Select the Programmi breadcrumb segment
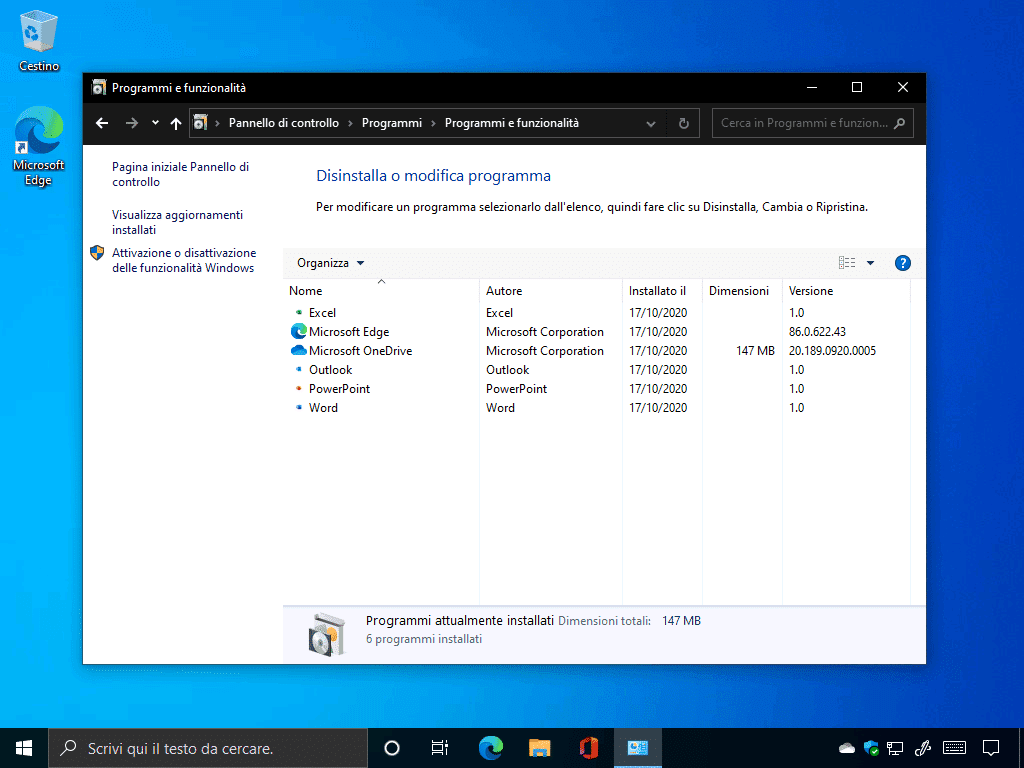Viewport: 1024px width, 768px height. pyautogui.click(x=391, y=123)
